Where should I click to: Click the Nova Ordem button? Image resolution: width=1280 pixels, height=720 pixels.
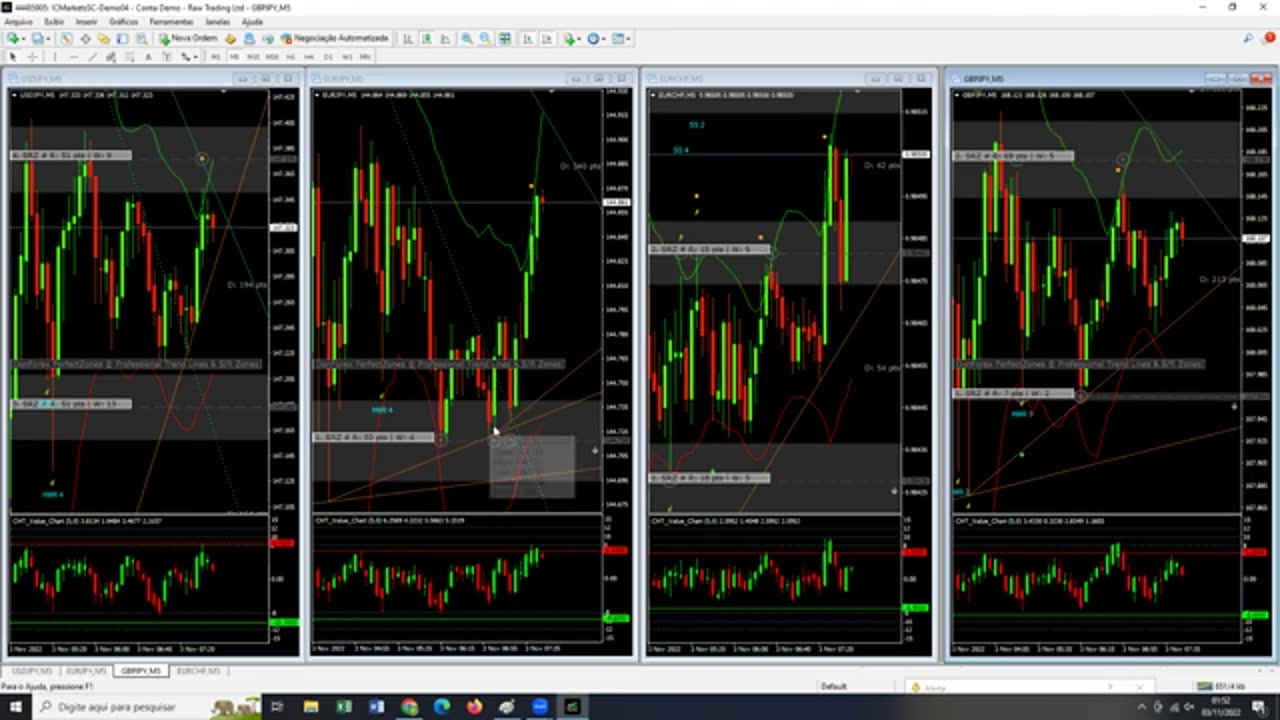pyautogui.click(x=189, y=38)
